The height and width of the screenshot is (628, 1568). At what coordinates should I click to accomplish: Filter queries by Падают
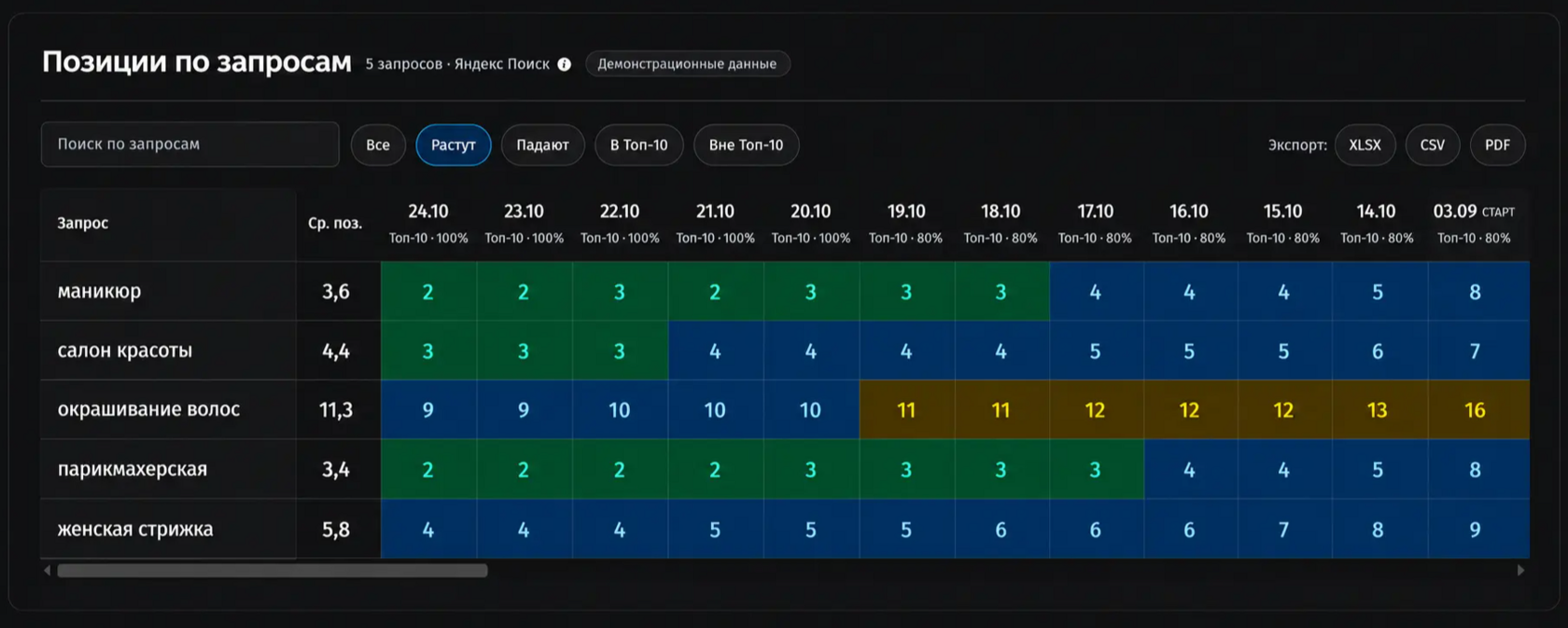[542, 145]
